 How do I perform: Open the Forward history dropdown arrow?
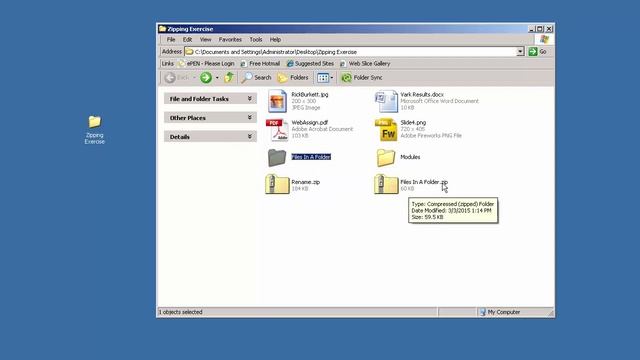(x=217, y=78)
